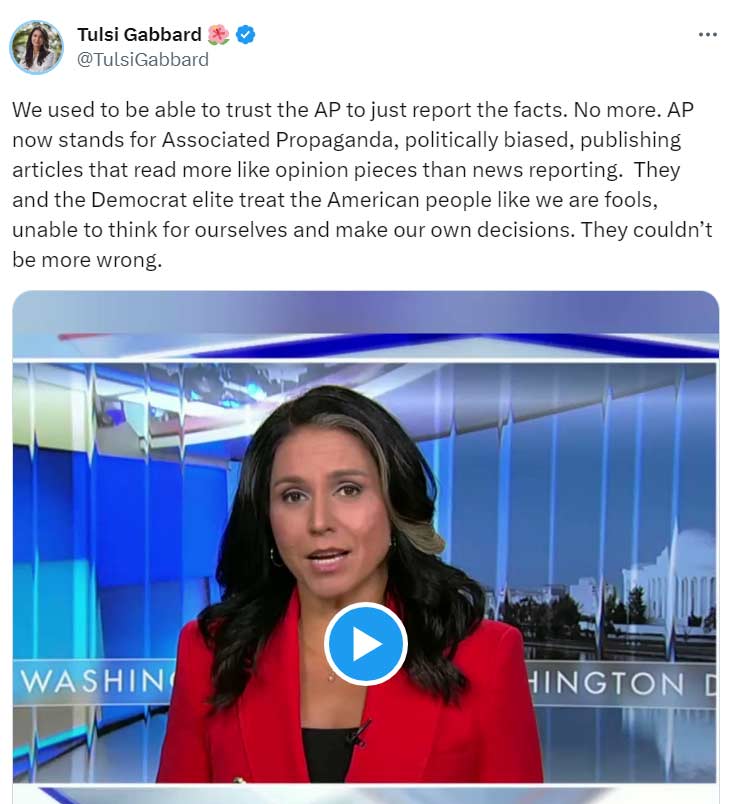730x804 pixels.
Task: Play the embedded video
Action: point(366,644)
